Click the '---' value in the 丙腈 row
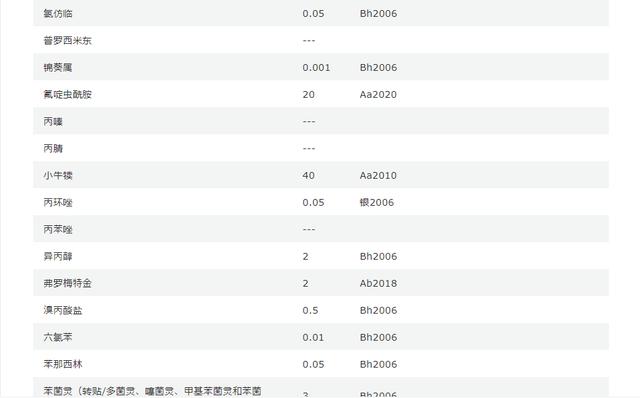The width and height of the screenshot is (640, 398). pos(309,148)
